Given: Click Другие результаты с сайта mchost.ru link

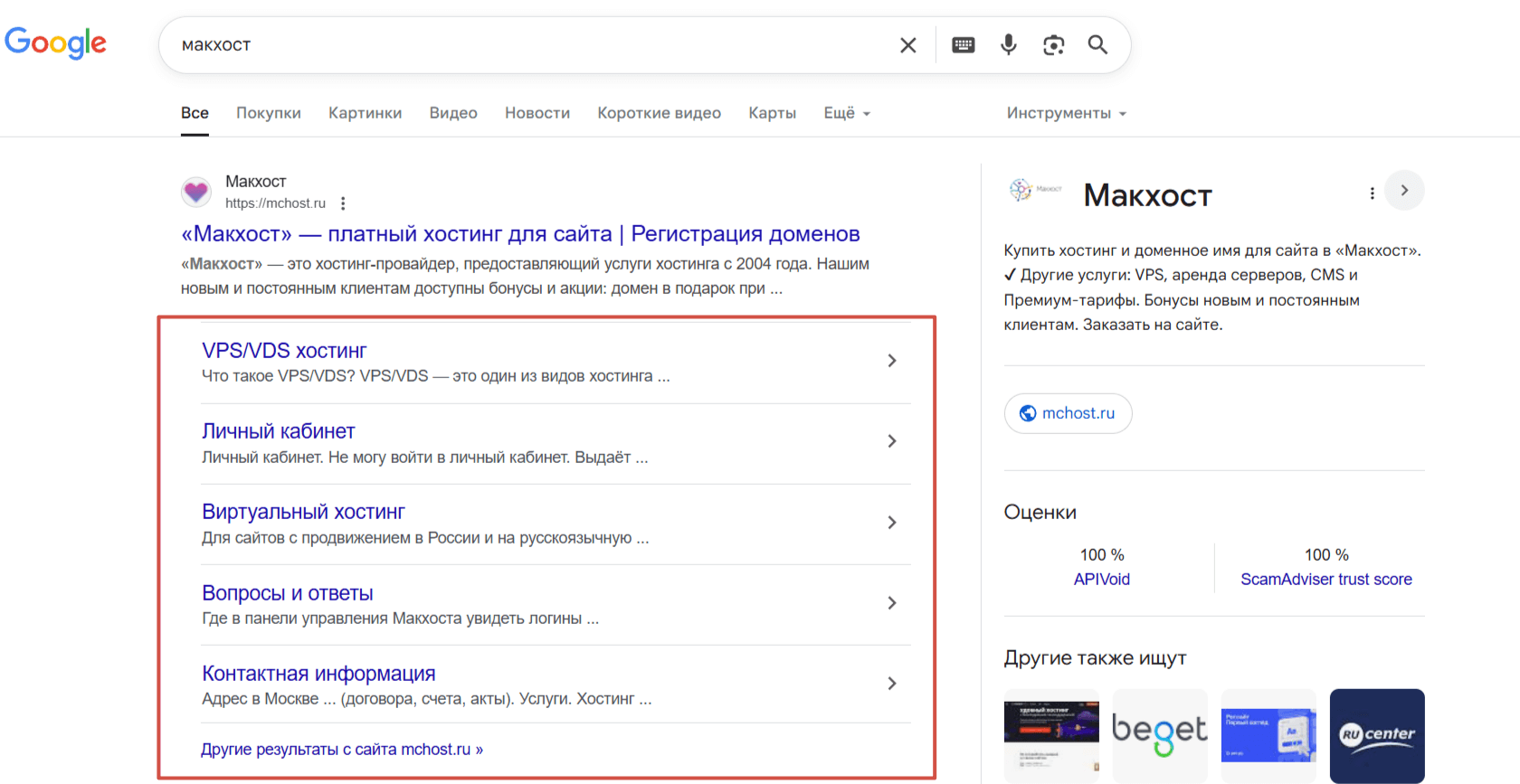Looking at the screenshot, I should [342, 750].
